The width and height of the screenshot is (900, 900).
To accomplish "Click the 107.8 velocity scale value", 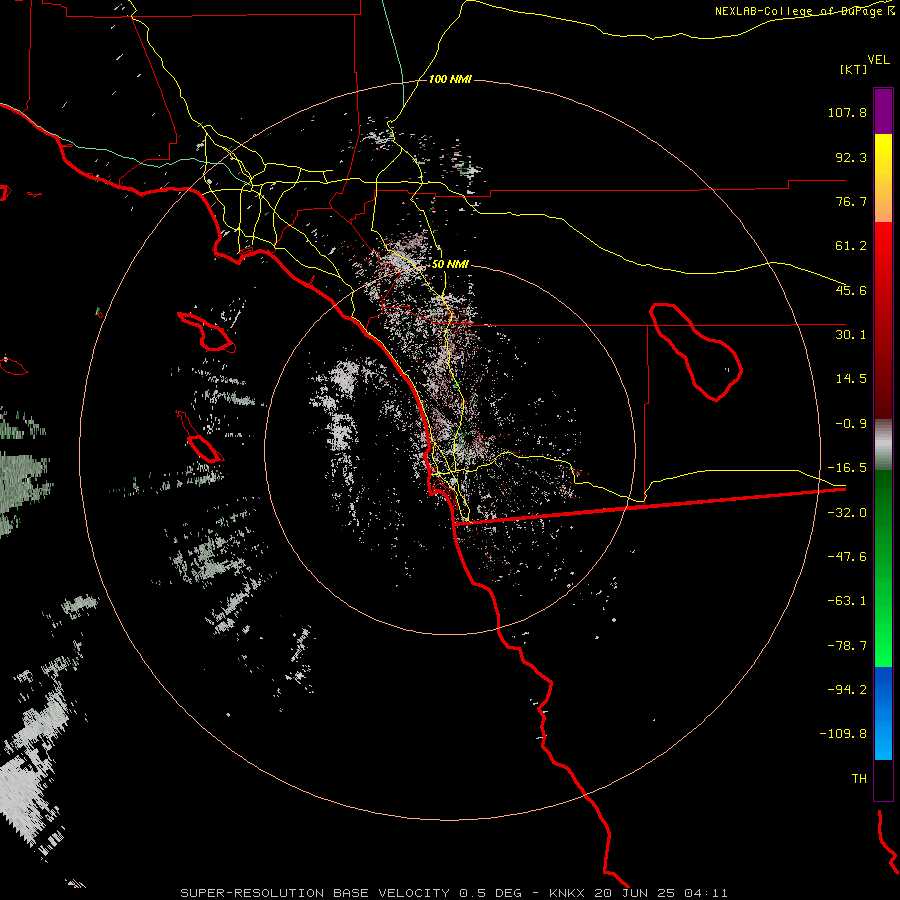I will pyautogui.click(x=847, y=112).
